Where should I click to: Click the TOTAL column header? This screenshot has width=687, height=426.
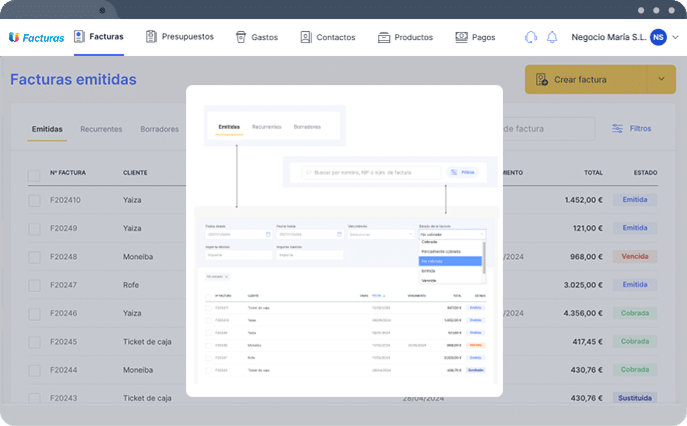(x=593, y=173)
